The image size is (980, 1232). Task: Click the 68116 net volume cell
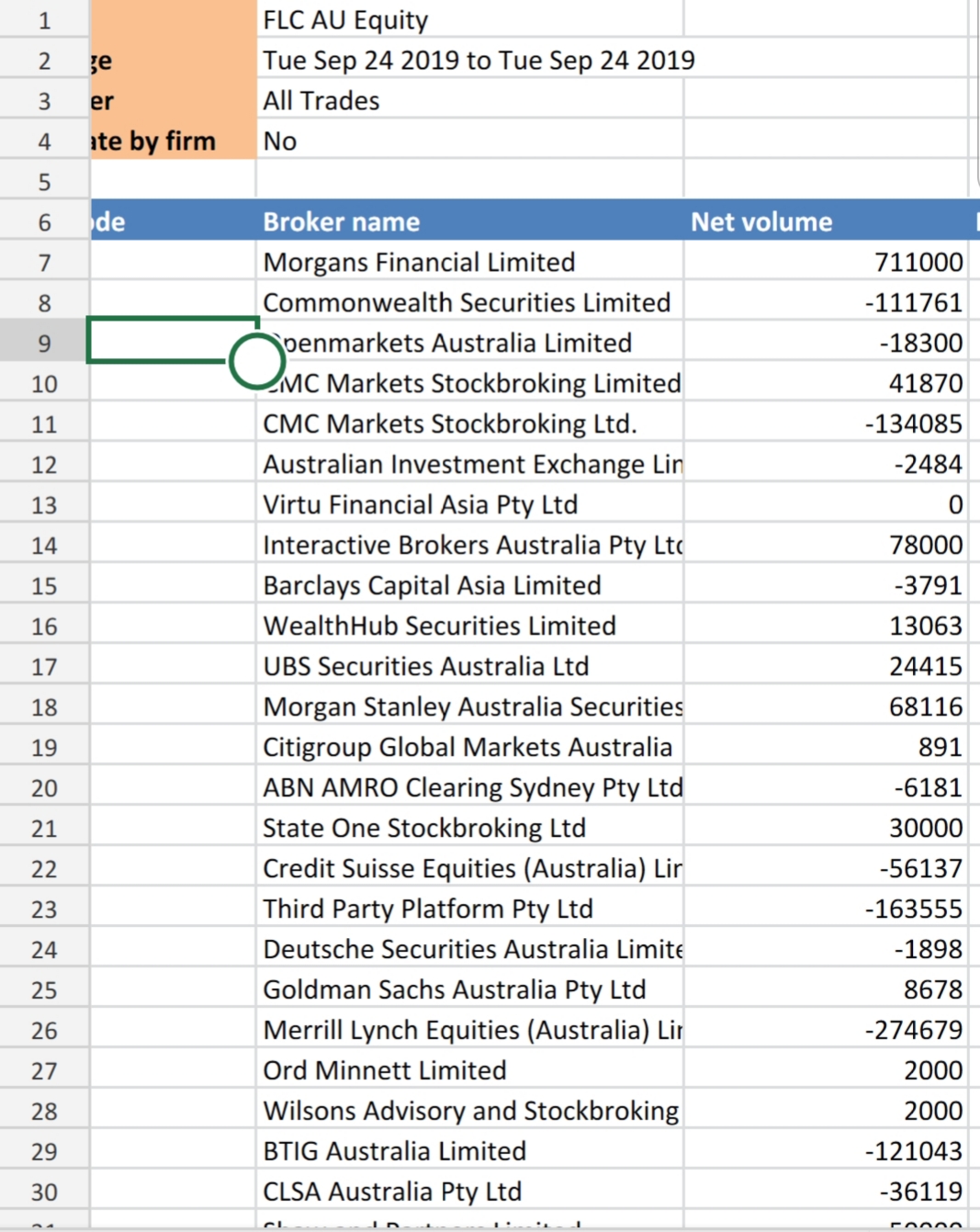click(x=826, y=706)
